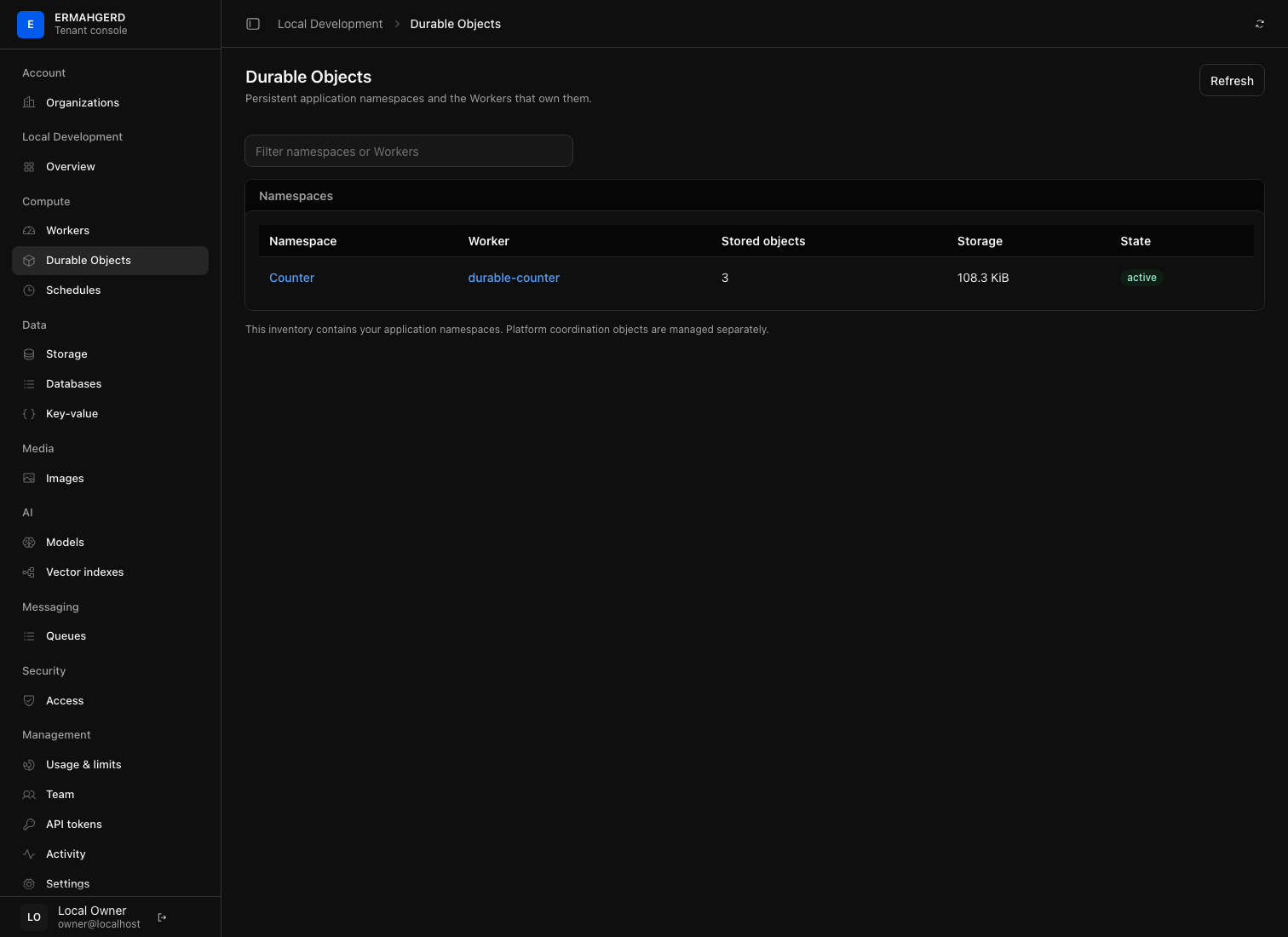Click the active state badge
The height and width of the screenshot is (937, 1288).
[1141, 278]
